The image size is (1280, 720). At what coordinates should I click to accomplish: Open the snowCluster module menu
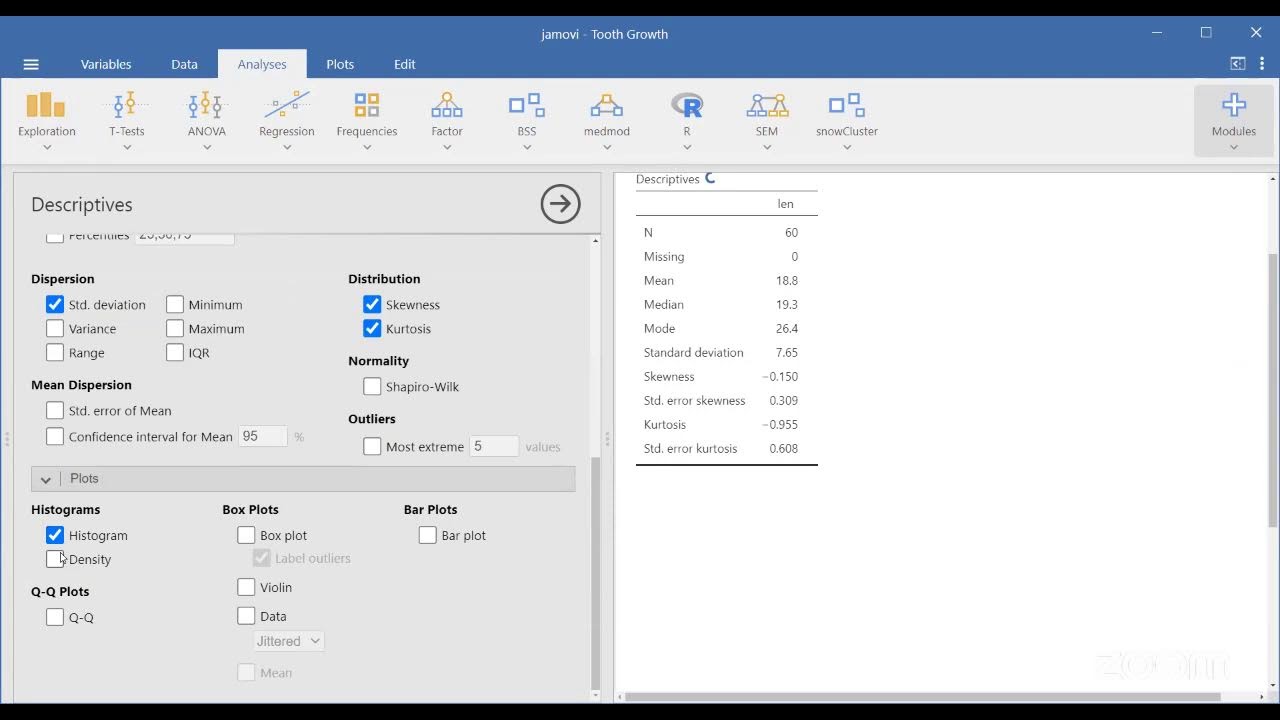(x=847, y=120)
